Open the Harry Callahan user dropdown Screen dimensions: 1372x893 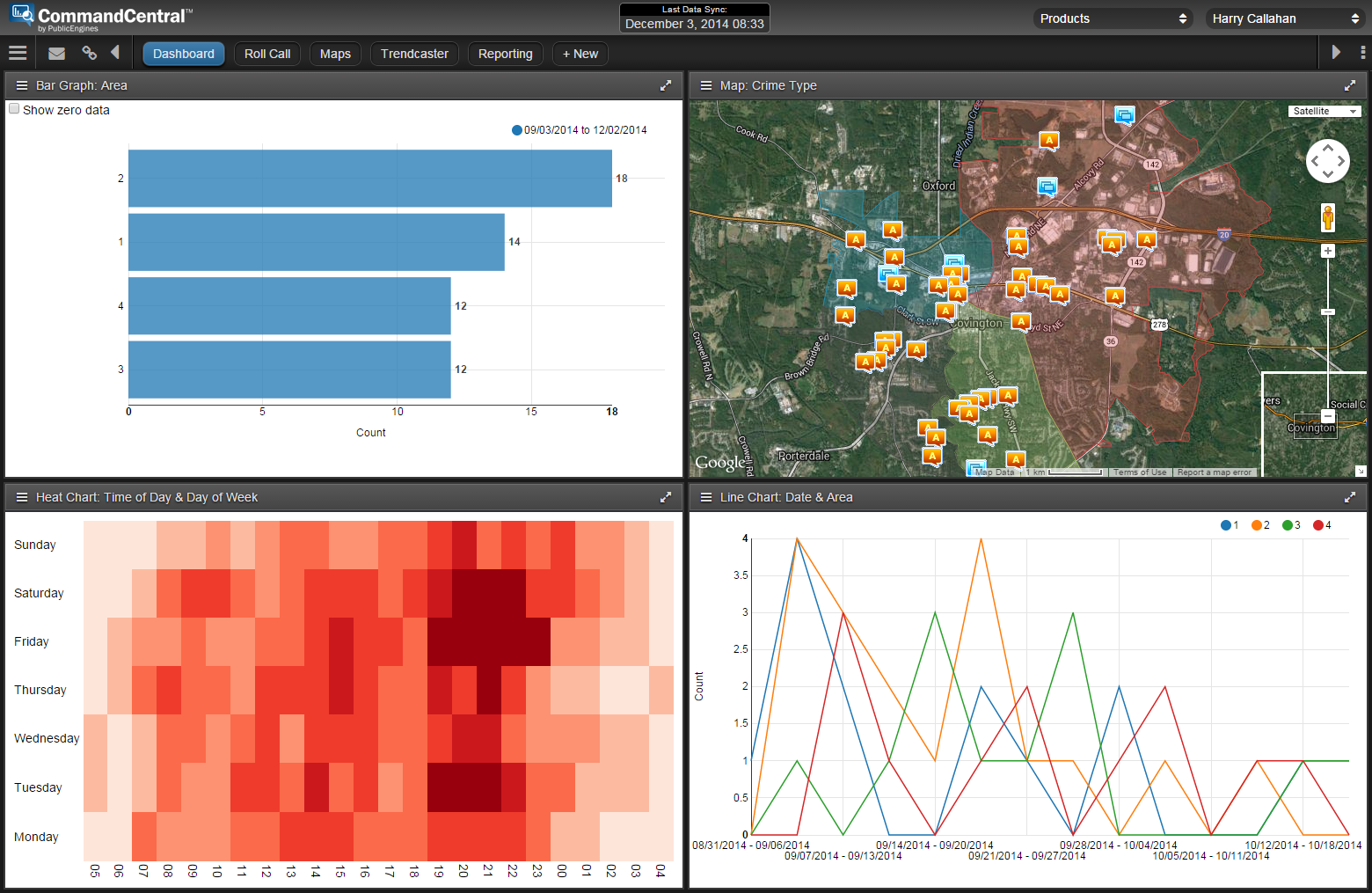1285,18
